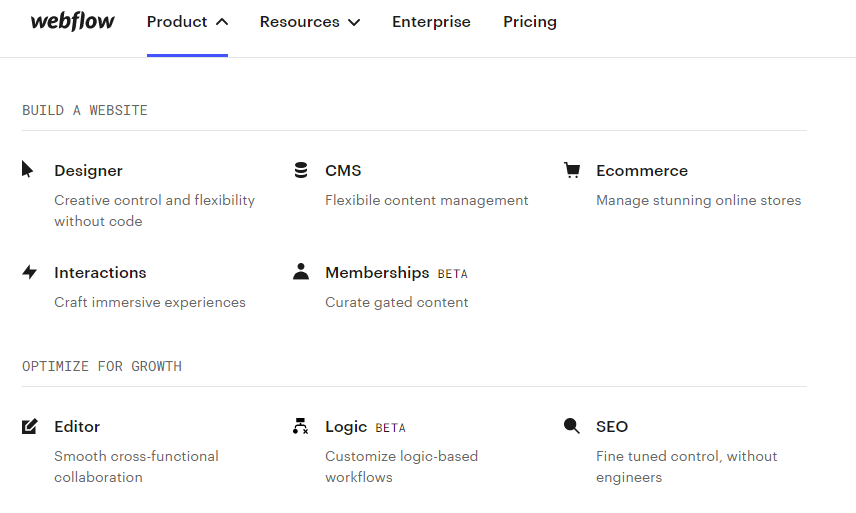Click the Editor pencil-square icon
This screenshot has height=513, width=856.
coord(30,426)
